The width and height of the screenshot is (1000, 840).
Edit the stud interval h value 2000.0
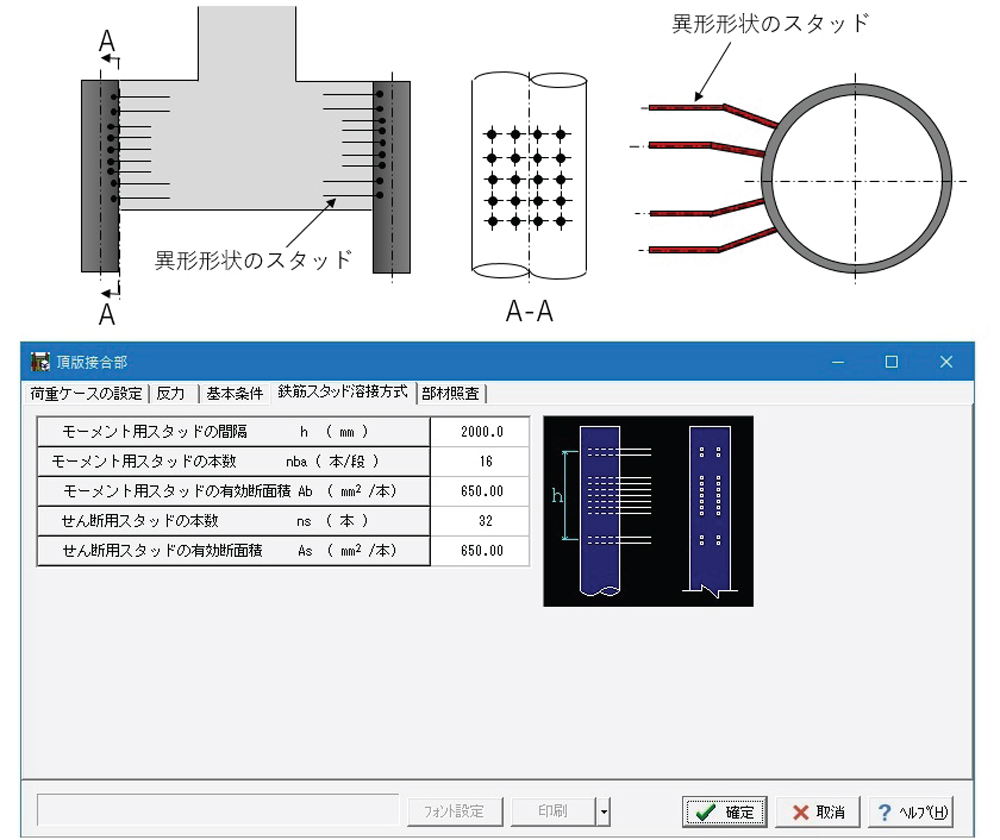(x=480, y=432)
